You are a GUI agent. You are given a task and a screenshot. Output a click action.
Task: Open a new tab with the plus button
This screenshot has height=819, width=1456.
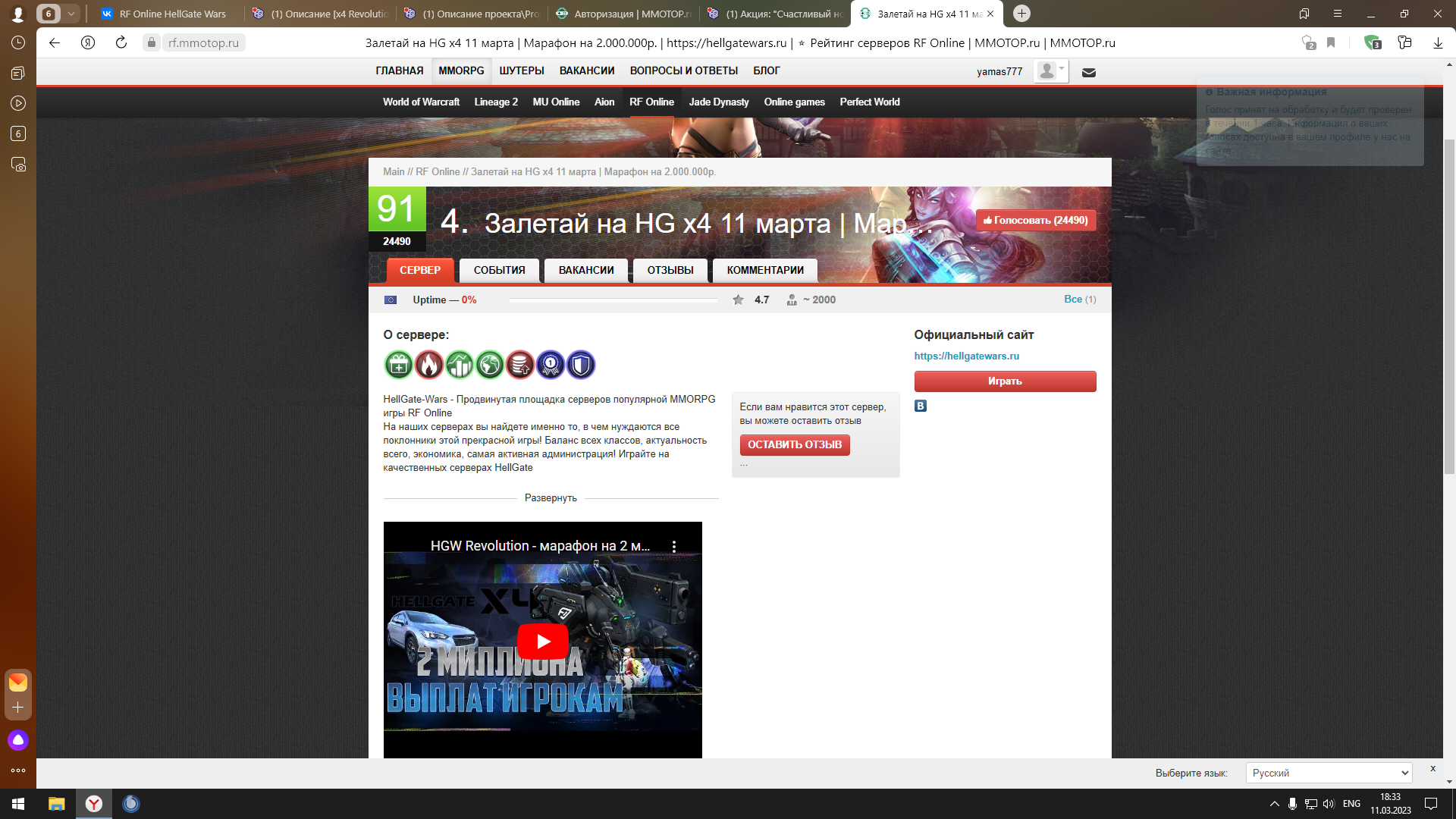[1021, 14]
